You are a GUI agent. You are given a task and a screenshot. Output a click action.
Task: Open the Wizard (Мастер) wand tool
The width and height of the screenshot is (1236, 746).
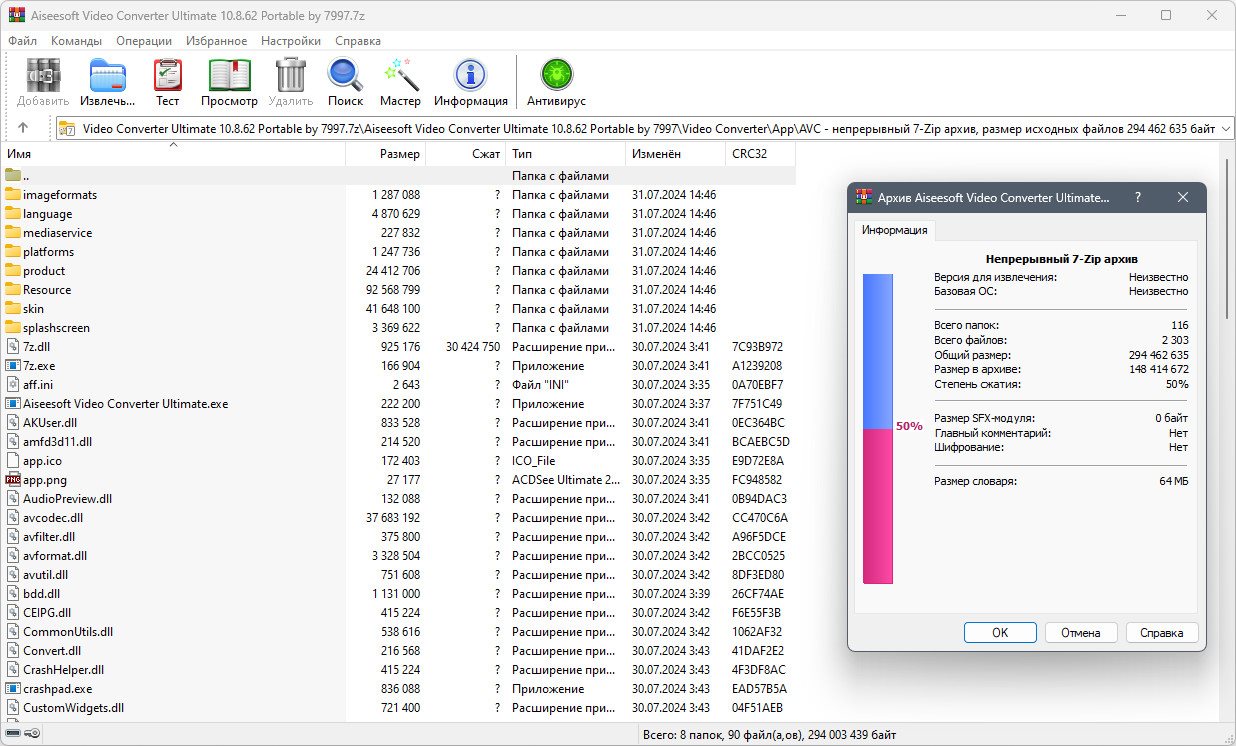pyautogui.click(x=400, y=82)
